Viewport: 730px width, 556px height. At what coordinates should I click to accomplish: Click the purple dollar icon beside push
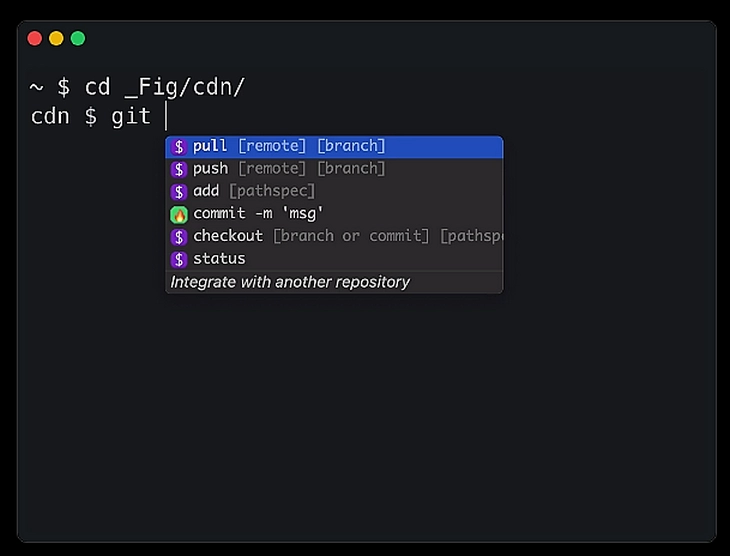179,169
